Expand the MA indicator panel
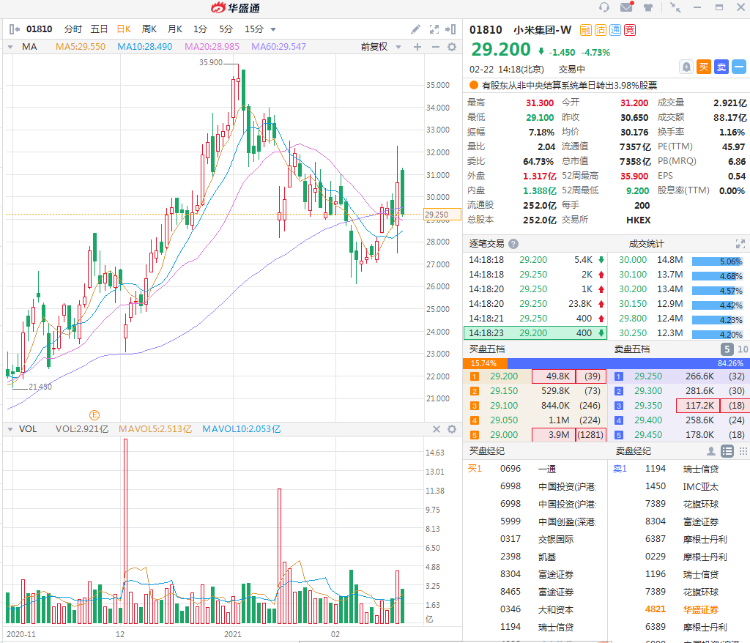Image resolution: width=750 pixels, height=643 pixels. coord(12,46)
